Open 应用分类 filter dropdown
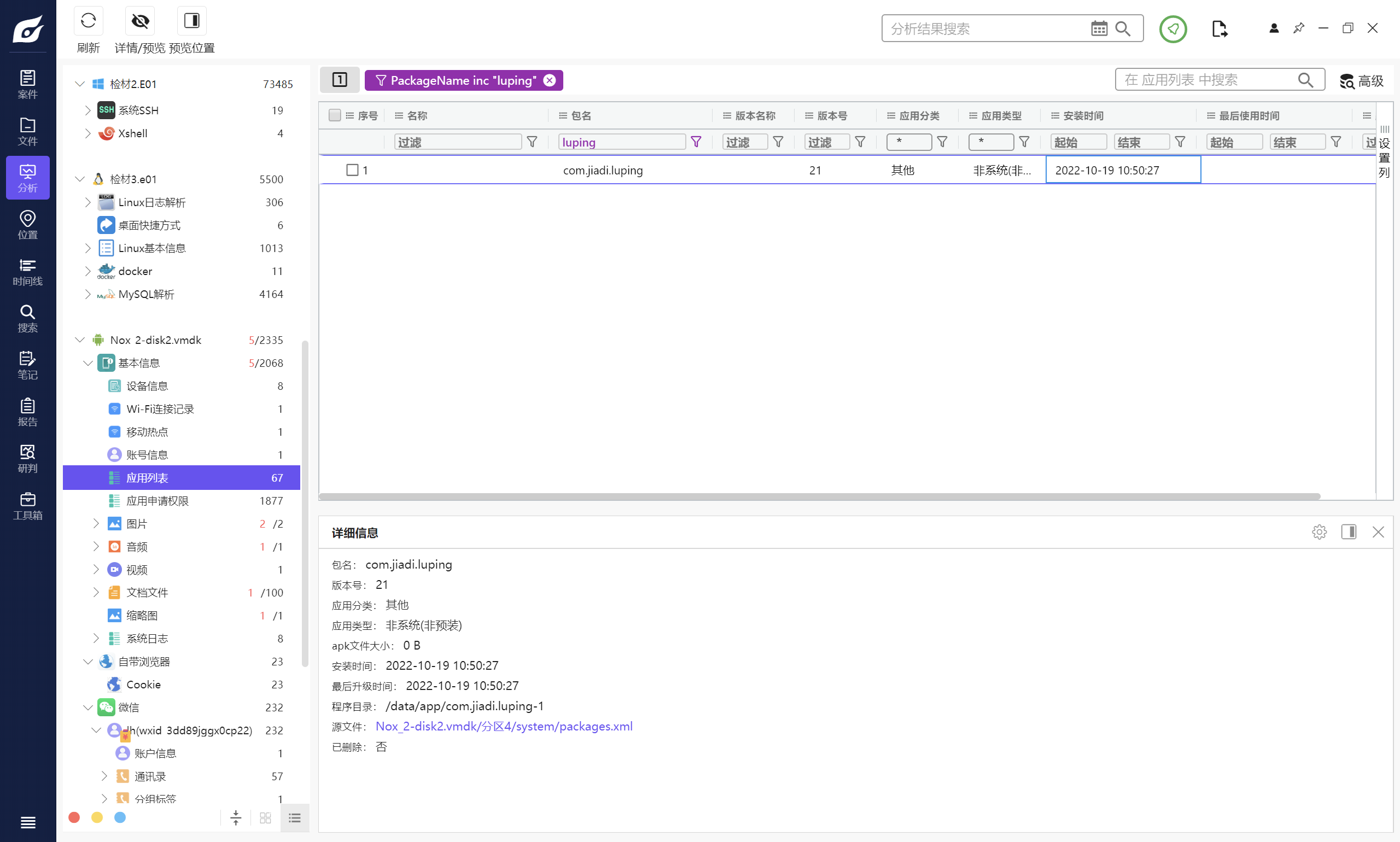 pyautogui.click(x=908, y=142)
